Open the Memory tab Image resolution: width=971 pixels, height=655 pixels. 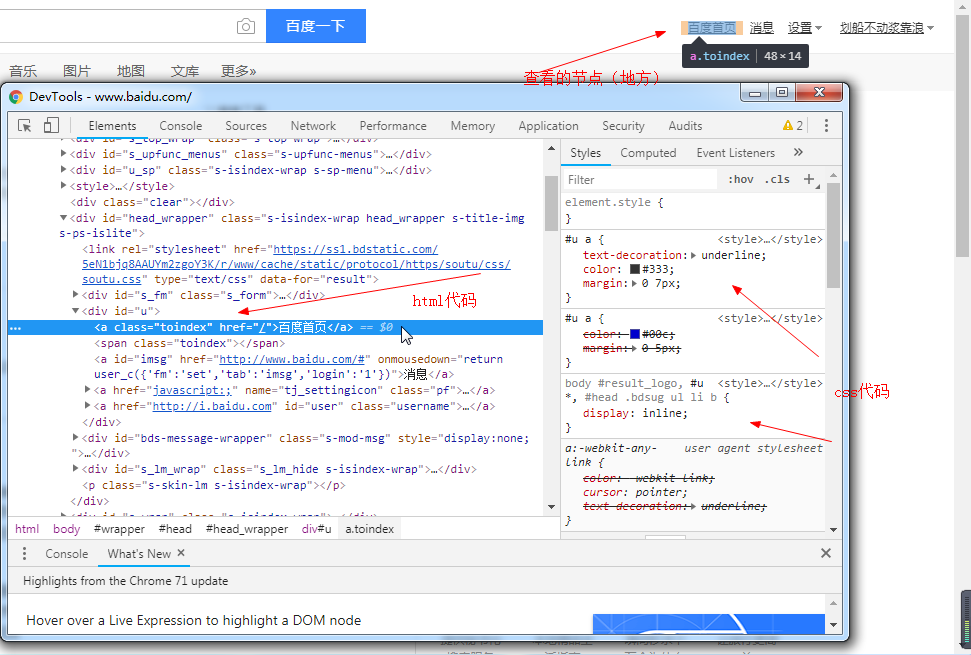click(472, 126)
